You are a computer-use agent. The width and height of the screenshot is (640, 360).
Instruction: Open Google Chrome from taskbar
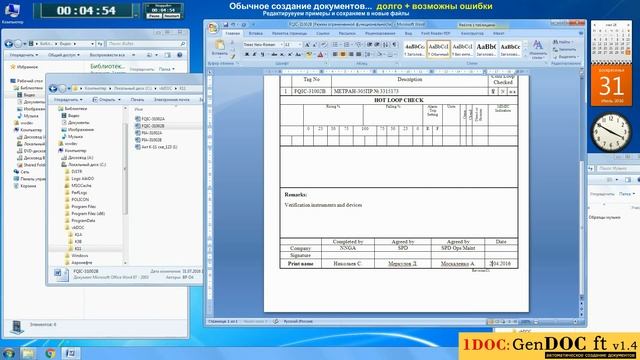(x=51, y=353)
